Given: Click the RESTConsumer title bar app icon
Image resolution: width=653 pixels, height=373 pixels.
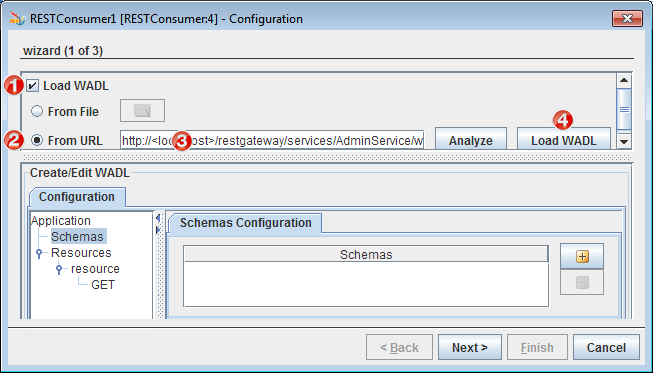Looking at the screenshot, I should [x=18, y=19].
